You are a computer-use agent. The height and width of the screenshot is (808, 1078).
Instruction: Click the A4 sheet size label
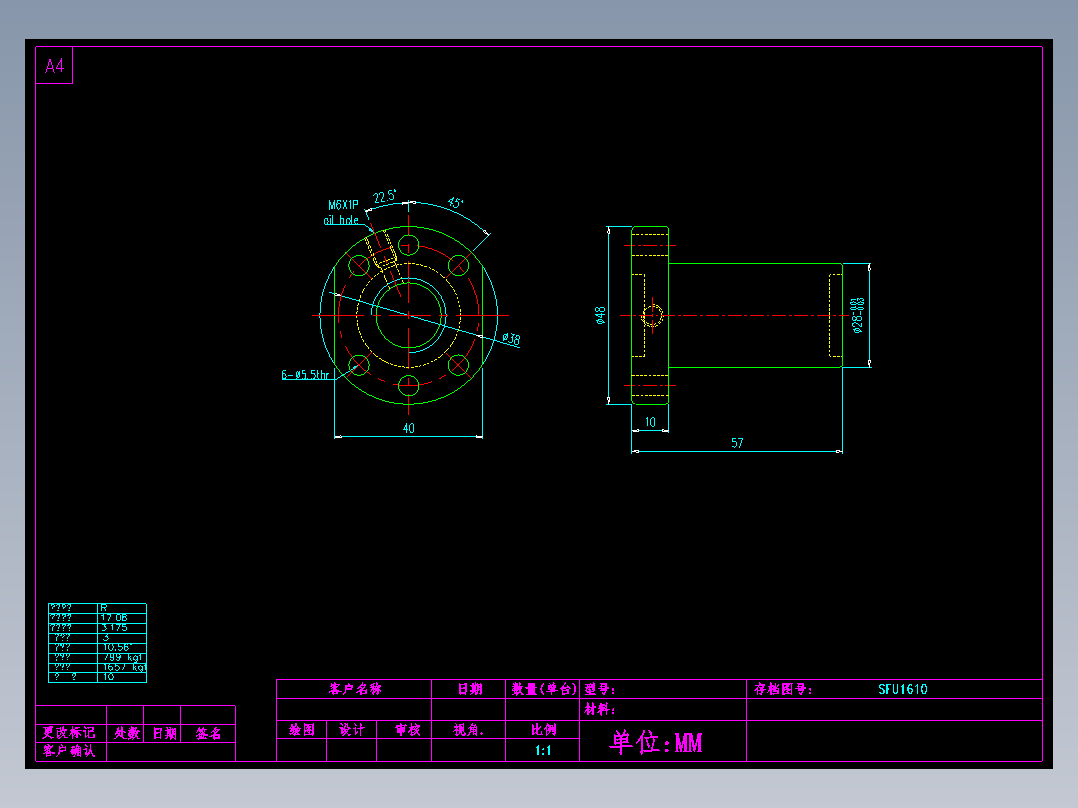tap(54, 66)
